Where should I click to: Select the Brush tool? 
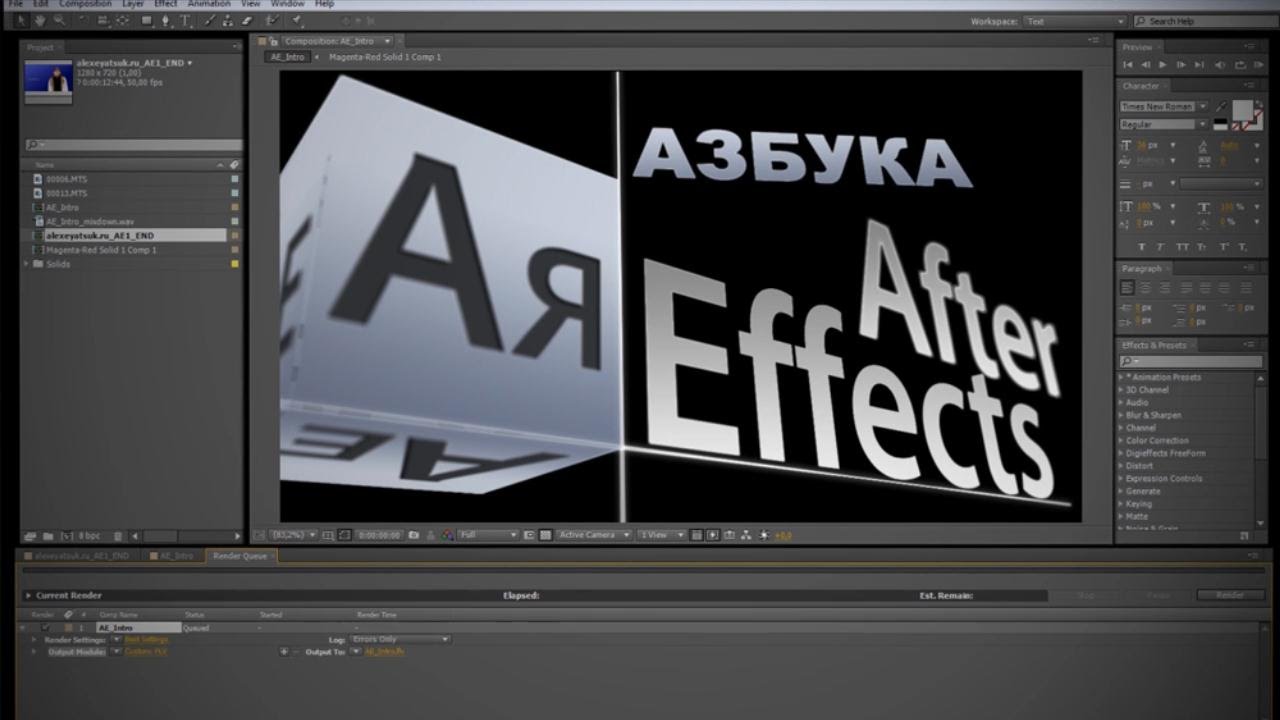(x=210, y=20)
